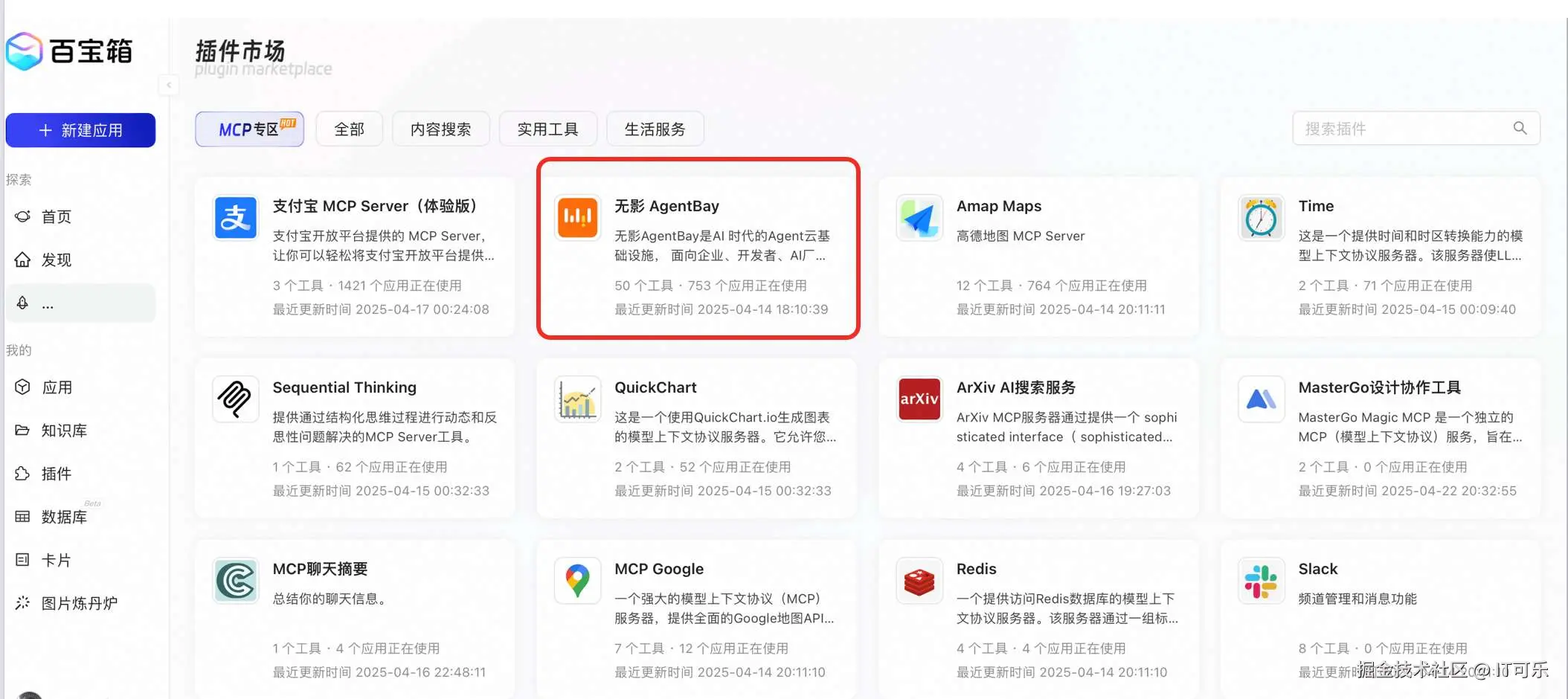
Task: Click the QuickChart chart icon
Action: [x=578, y=399]
